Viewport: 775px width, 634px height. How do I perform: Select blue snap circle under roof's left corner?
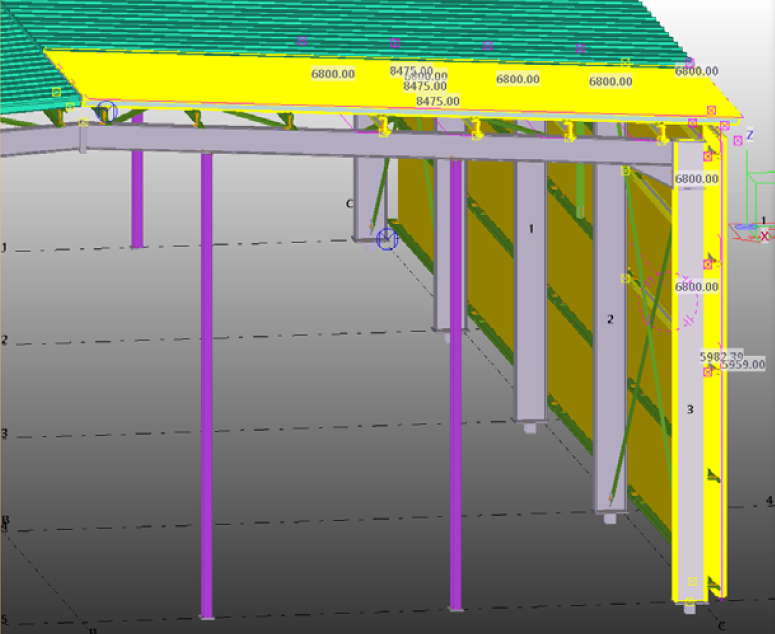tap(106, 111)
